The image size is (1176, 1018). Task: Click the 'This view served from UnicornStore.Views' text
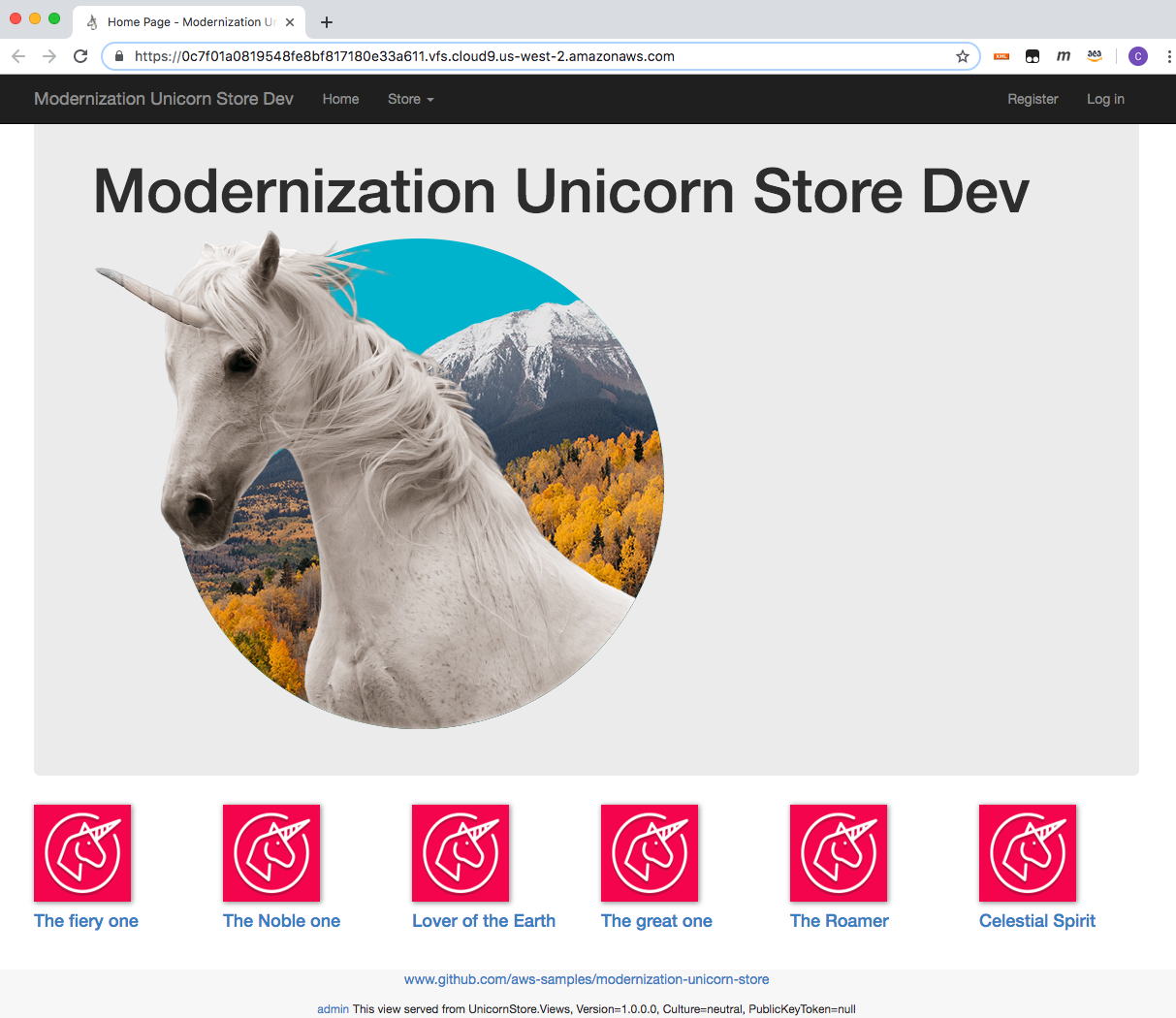click(604, 1009)
